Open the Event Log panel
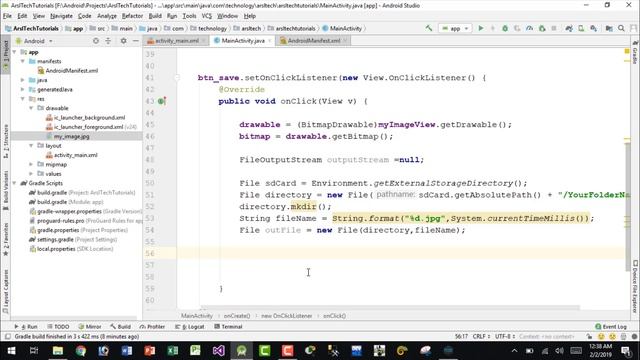This screenshot has width=640, height=360. [x=611, y=327]
